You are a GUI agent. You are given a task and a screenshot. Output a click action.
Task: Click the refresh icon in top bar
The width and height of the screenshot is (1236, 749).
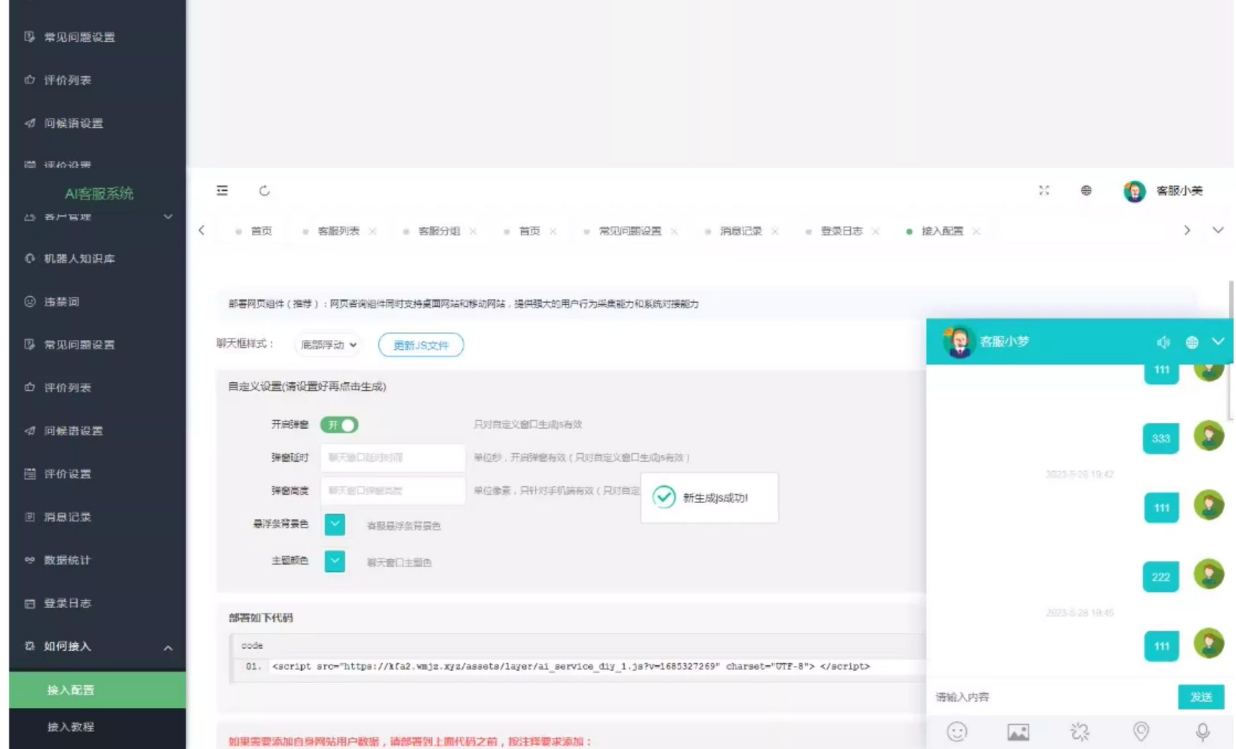pos(265,191)
